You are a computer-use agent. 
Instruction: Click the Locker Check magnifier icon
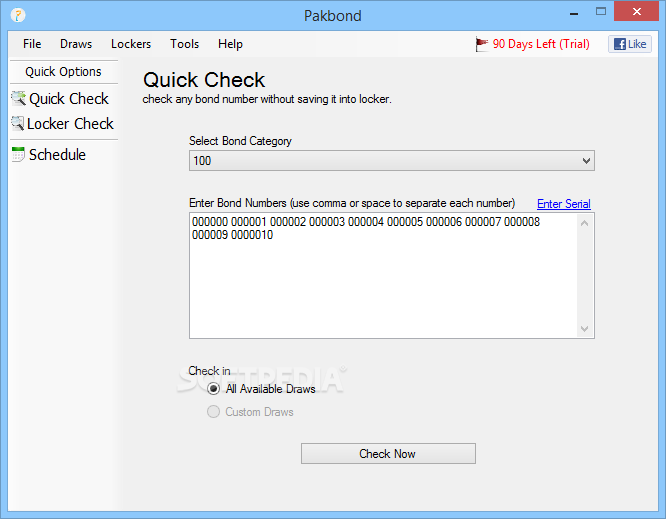(17, 124)
